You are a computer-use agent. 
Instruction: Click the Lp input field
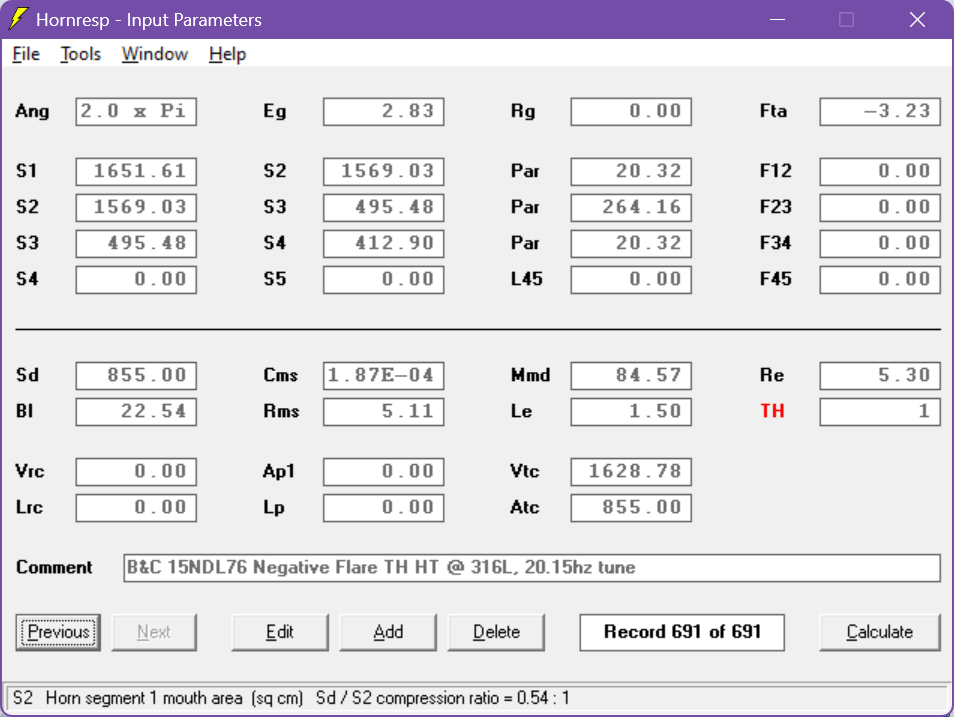384,508
